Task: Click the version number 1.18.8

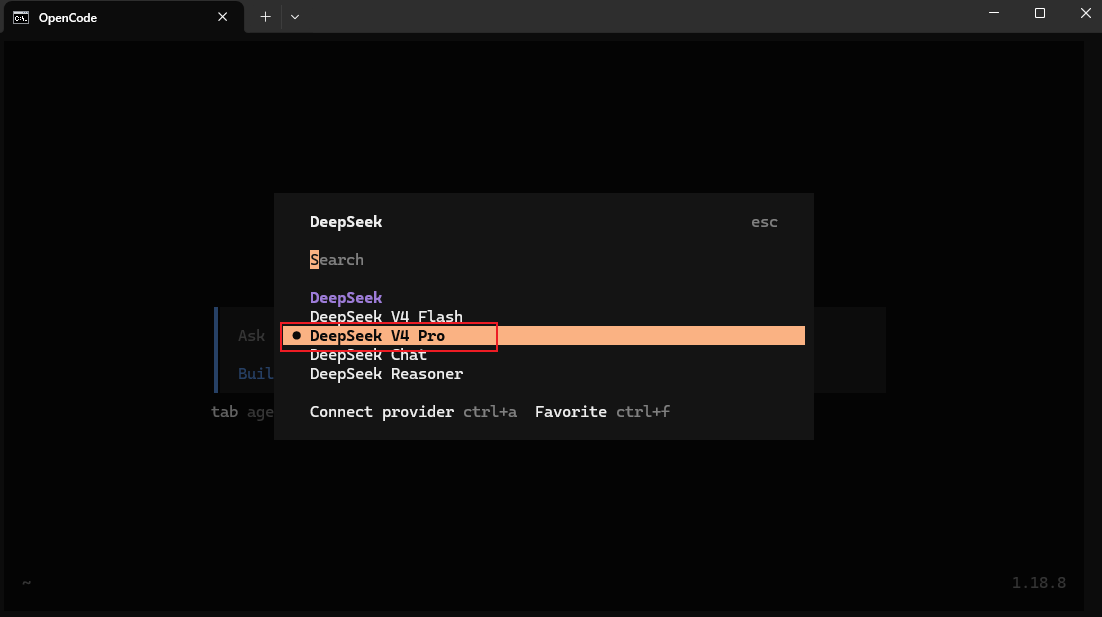Action: pyautogui.click(x=1039, y=583)
